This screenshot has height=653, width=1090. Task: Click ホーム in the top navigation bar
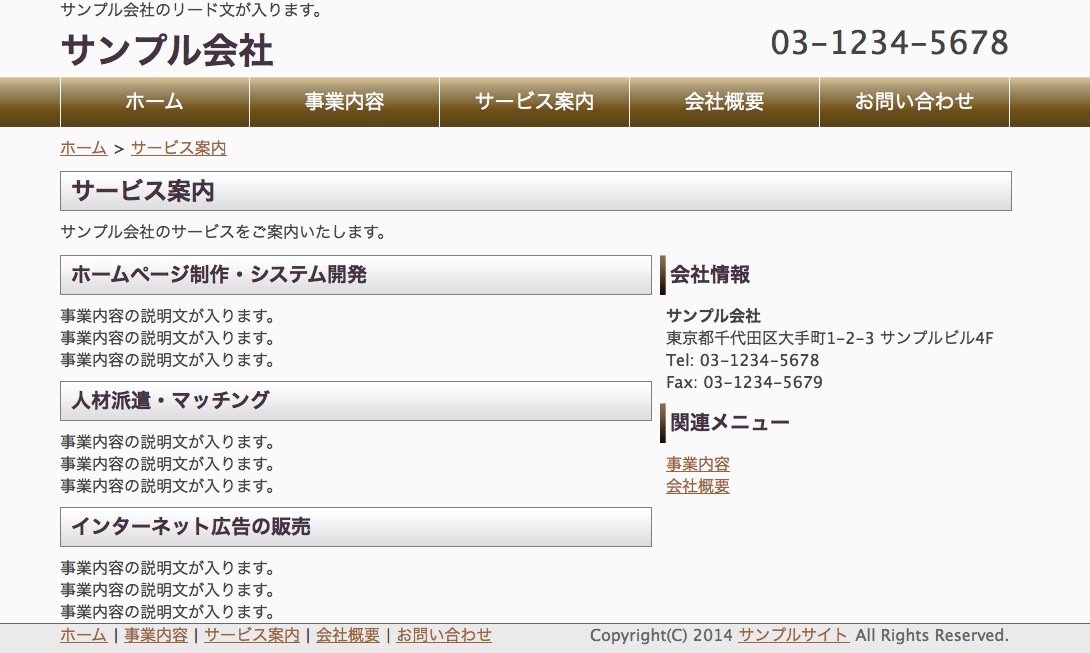(x=155, y=102)
